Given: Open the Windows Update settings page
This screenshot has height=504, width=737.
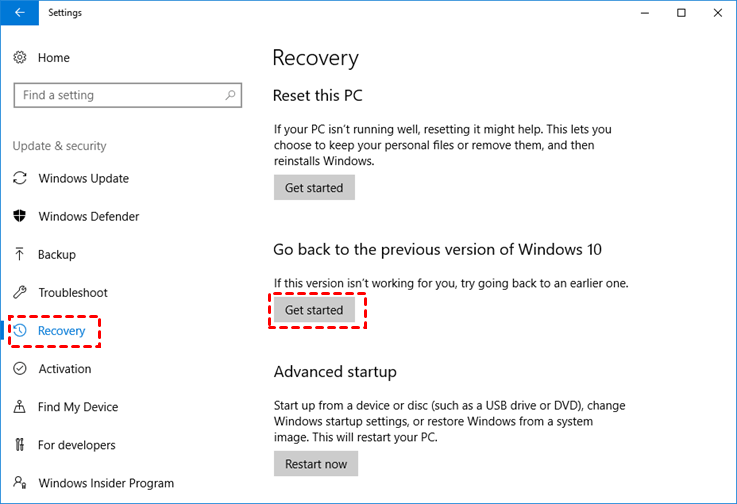Looking at the screenshot, I should [x=83, y=179].
